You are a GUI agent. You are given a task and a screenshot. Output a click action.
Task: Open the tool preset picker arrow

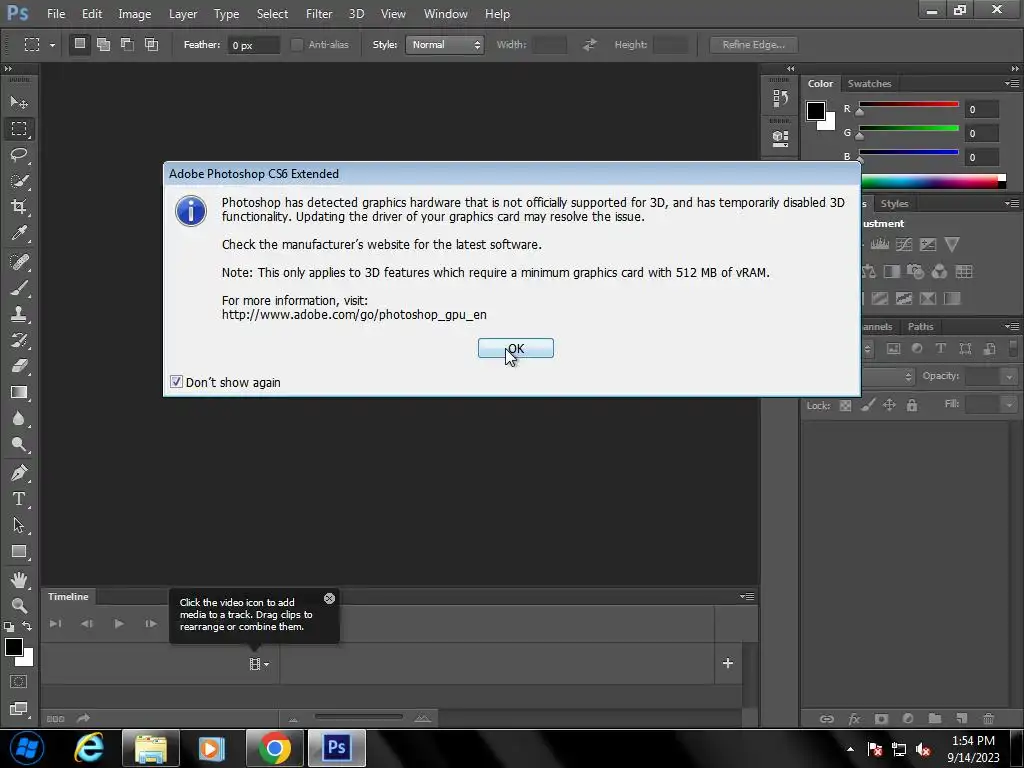tap(52, 45)
